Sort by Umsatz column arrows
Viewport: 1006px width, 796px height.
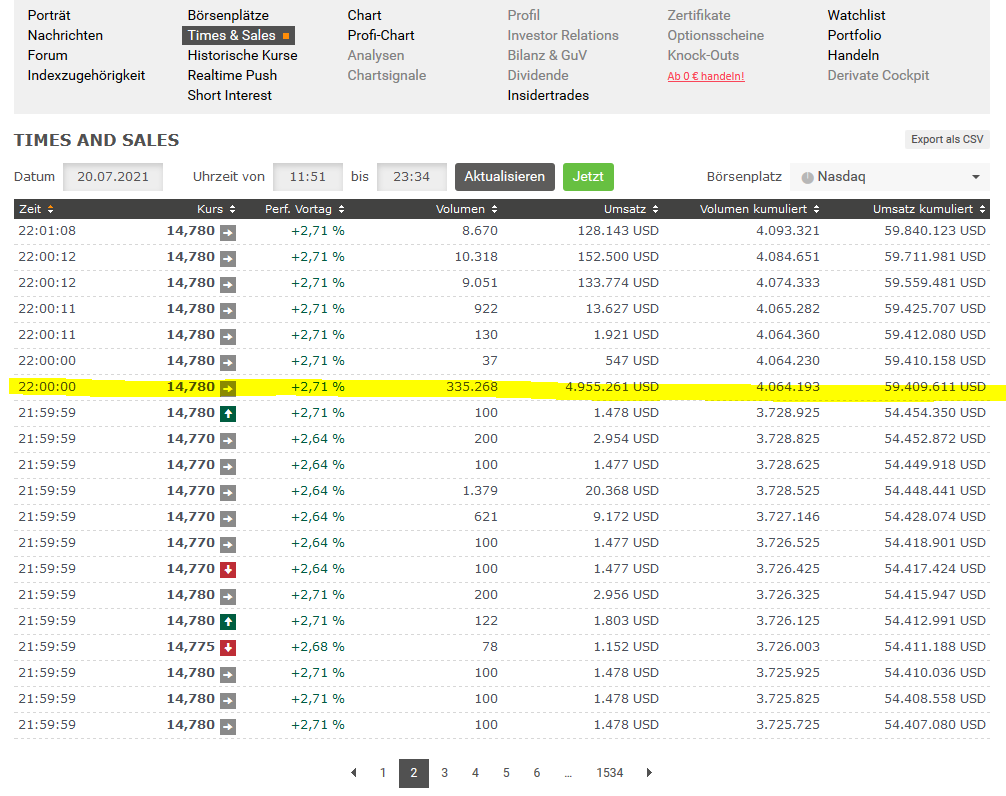pos(655,209)
